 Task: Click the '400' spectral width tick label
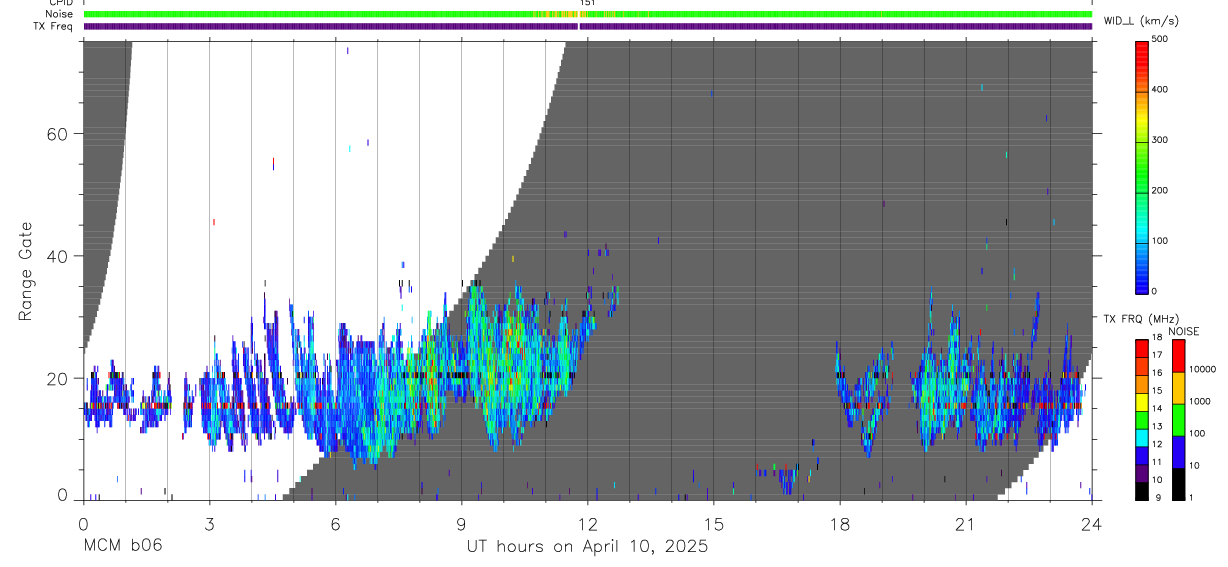click(1160, 90)
